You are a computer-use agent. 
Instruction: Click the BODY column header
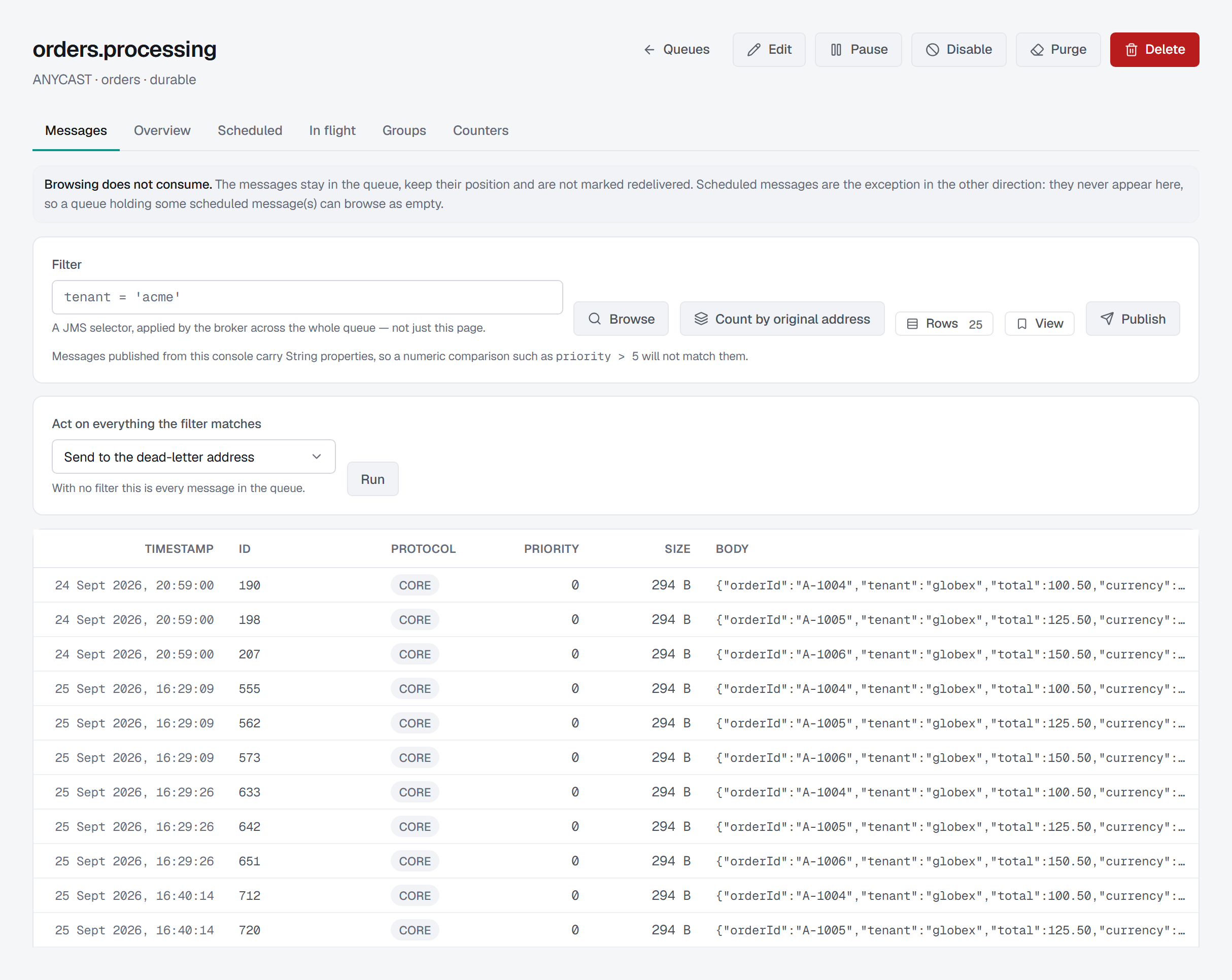(x=732, y=549)
